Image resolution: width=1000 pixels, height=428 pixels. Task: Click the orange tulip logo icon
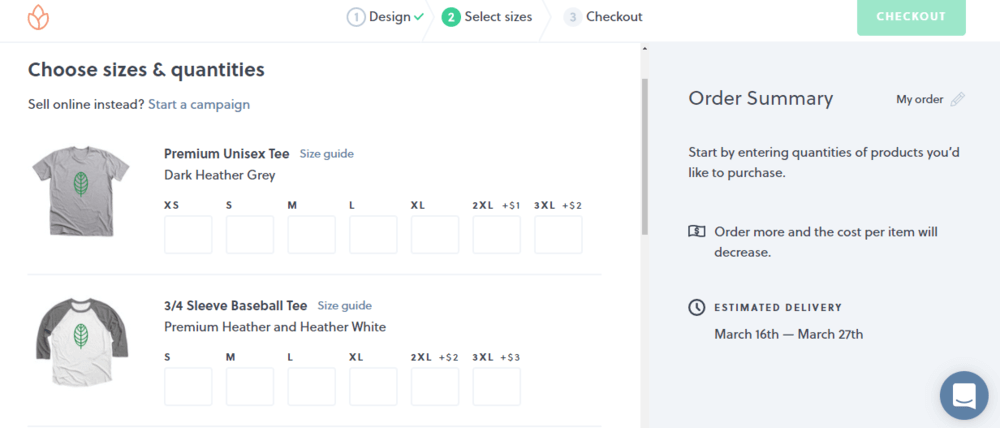(38, 17)
